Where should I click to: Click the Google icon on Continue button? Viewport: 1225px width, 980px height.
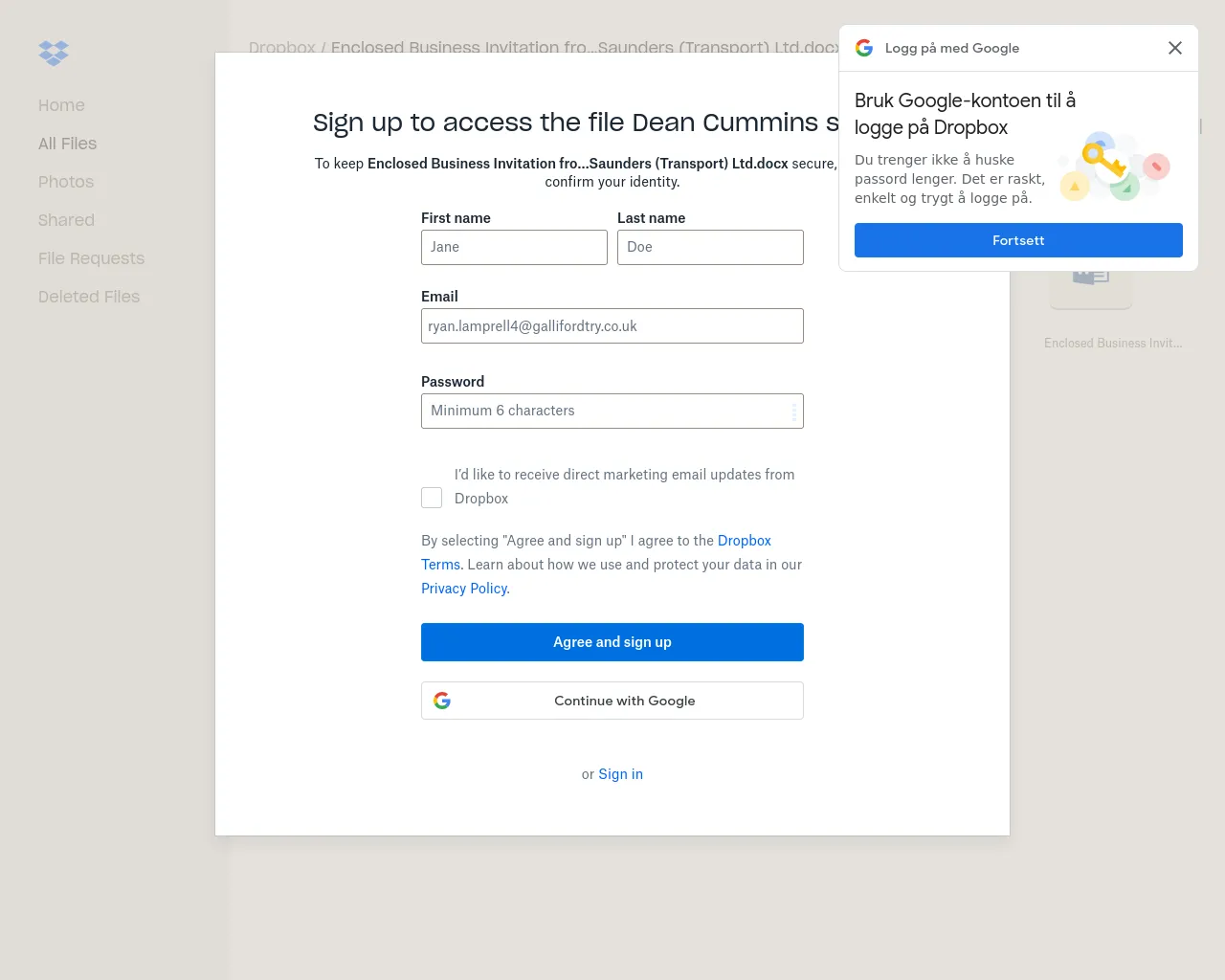click(442, 701)
